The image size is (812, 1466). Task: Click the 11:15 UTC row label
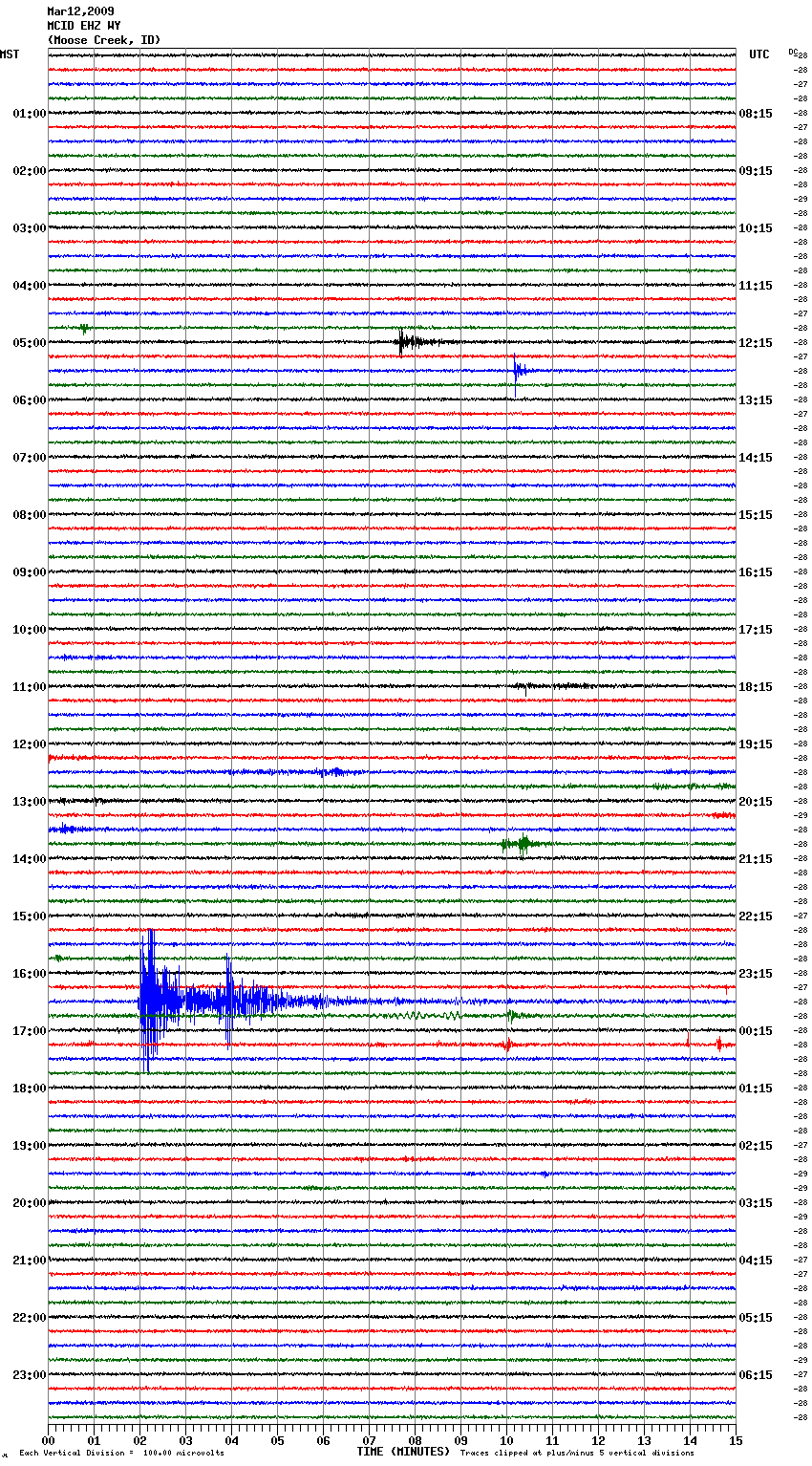point(756,286)
